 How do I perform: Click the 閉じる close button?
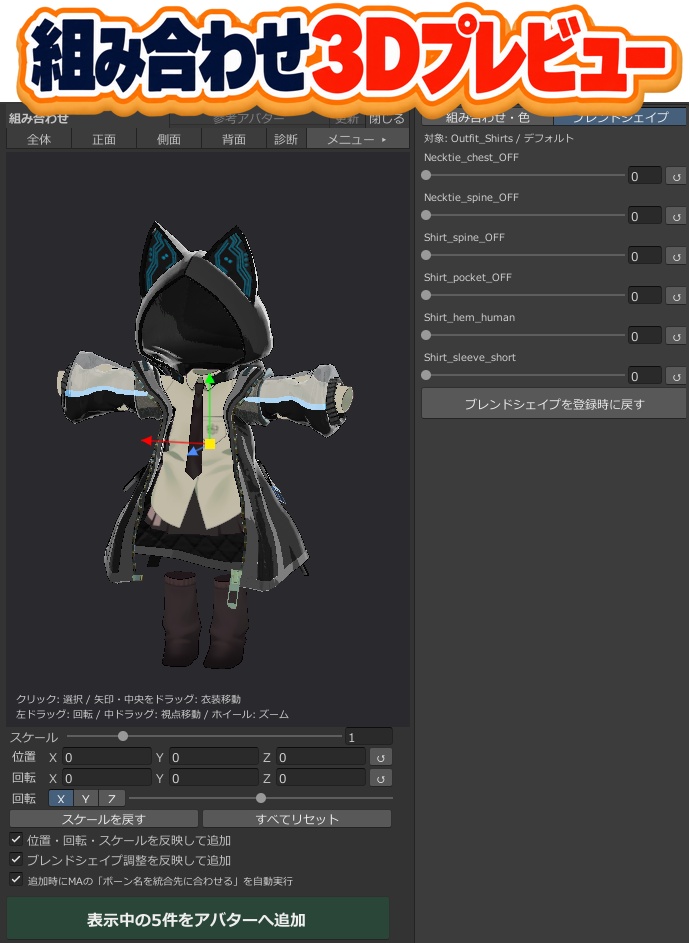(387, 118)
